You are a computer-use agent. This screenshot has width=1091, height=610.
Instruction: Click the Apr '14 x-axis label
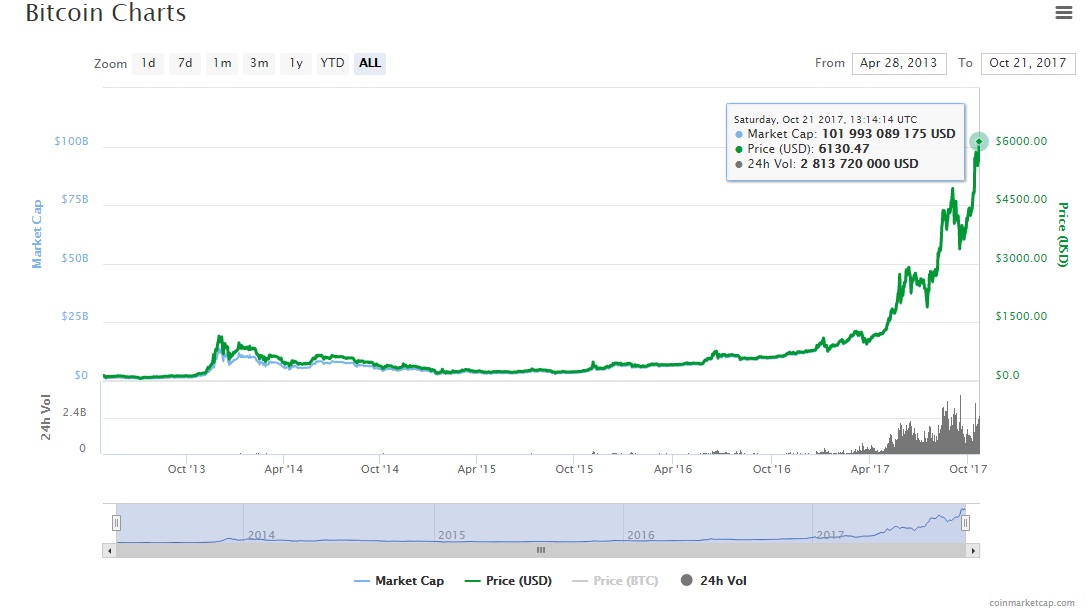(283, 469)
